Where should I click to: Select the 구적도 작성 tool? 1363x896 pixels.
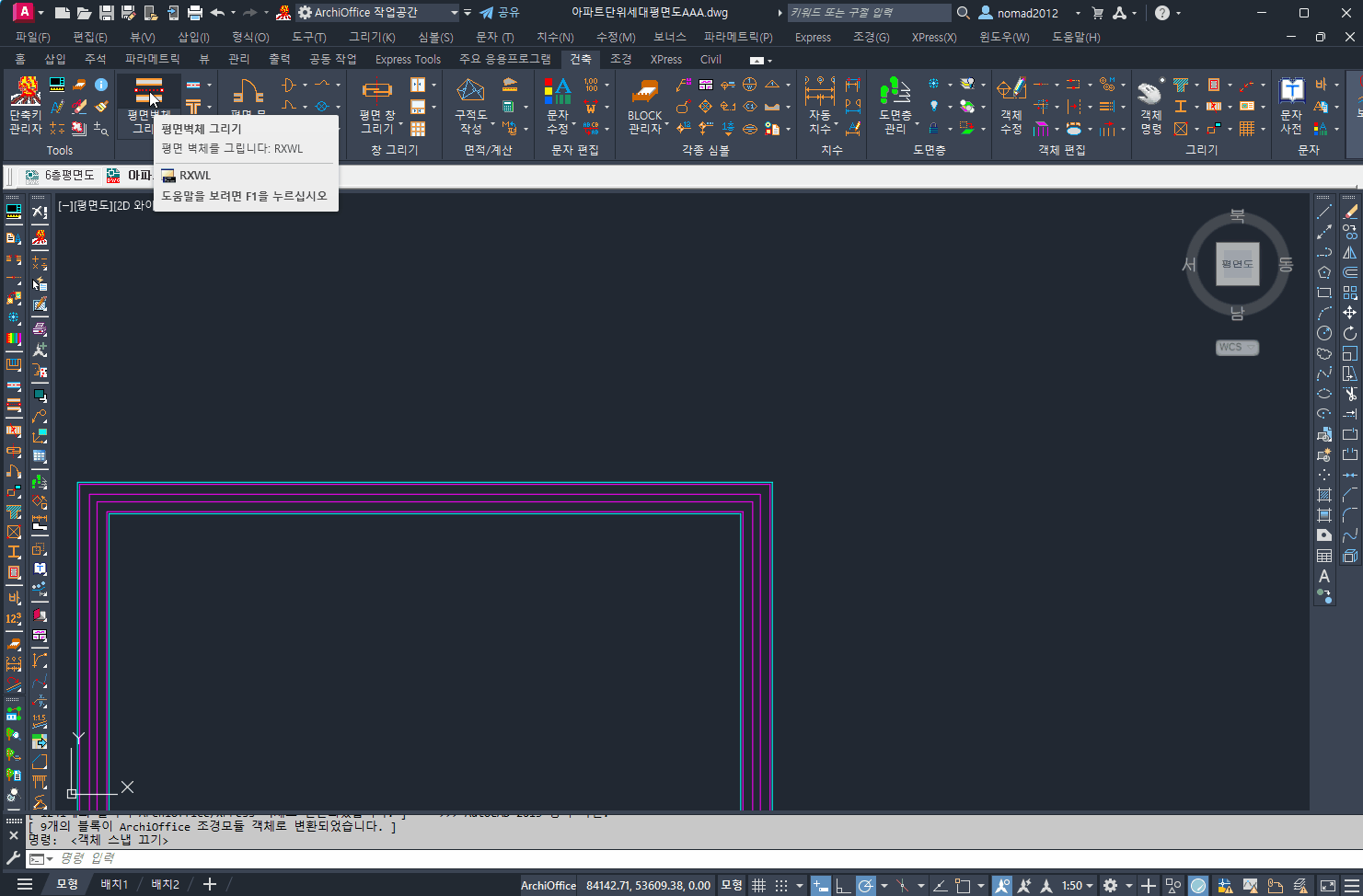click(x=470, y=103)
